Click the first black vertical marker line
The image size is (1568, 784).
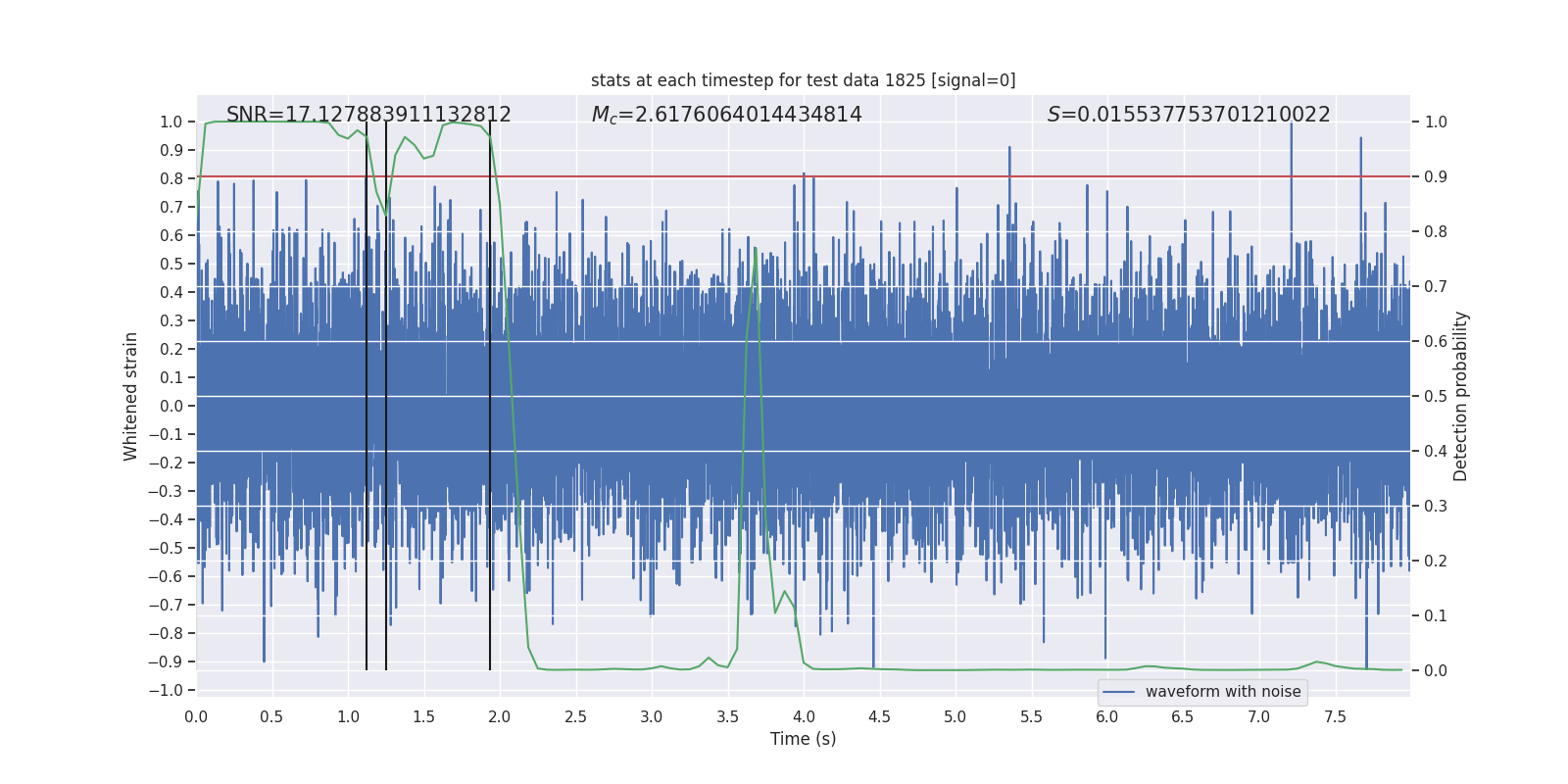[x=367, y=396]
